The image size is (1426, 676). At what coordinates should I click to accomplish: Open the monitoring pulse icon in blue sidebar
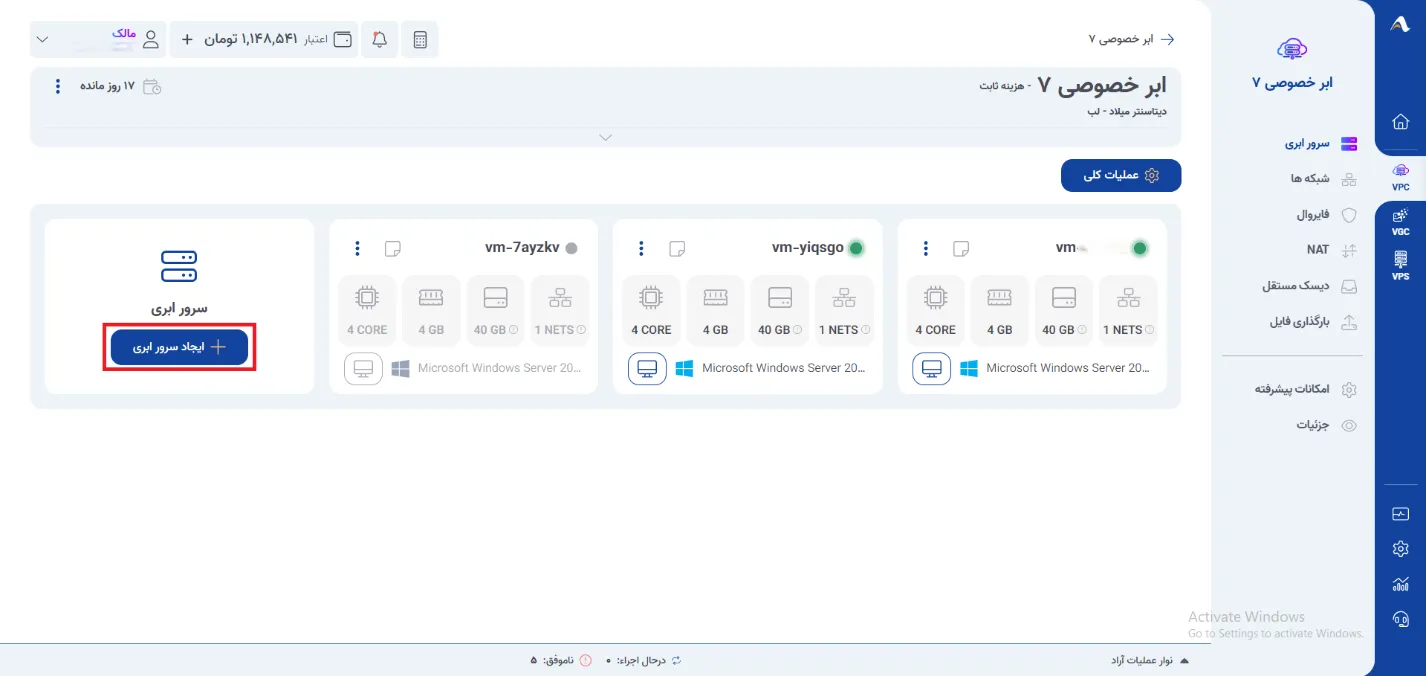click(x=1400, y=514)
